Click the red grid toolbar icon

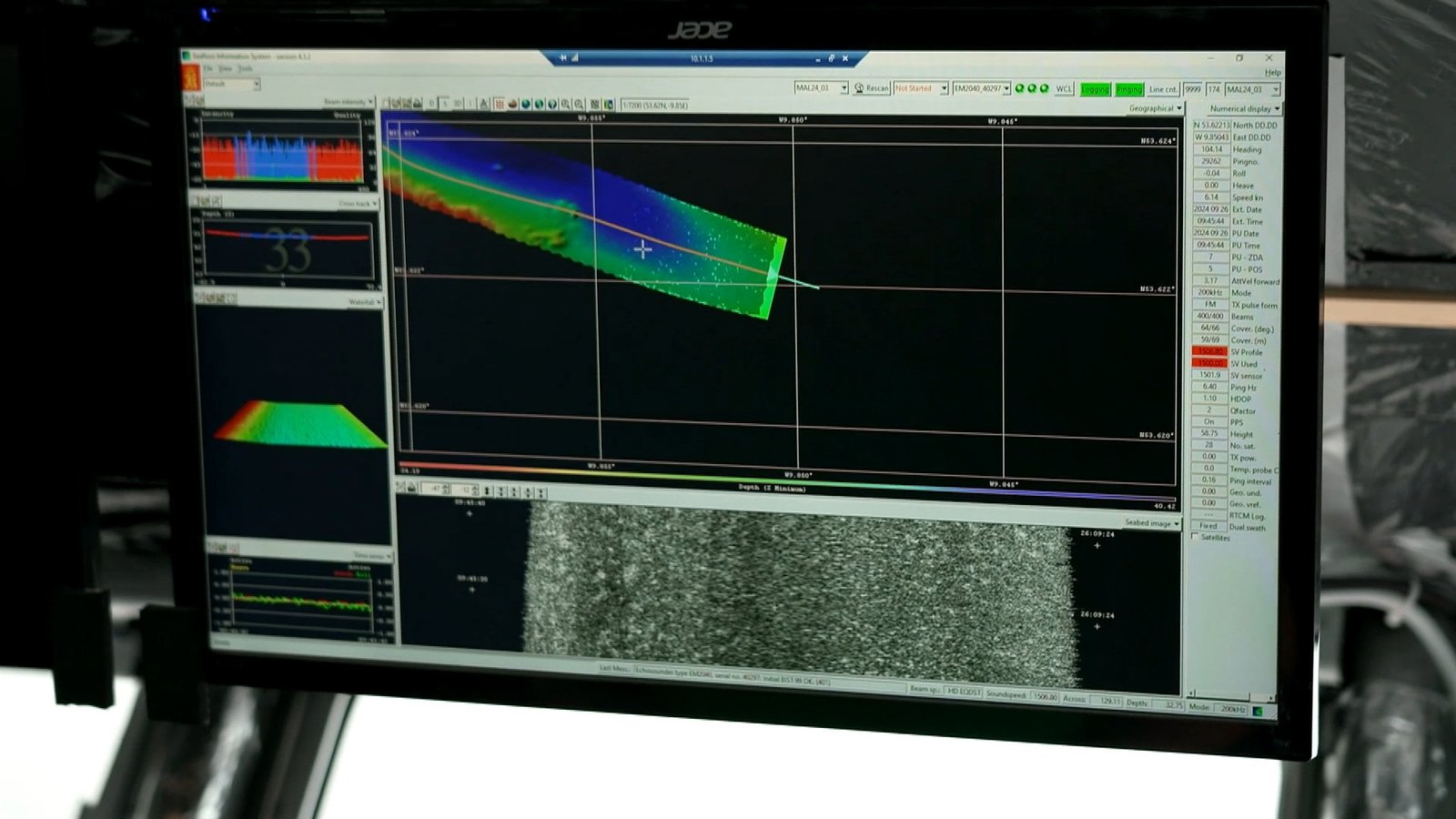coord(499,104)
